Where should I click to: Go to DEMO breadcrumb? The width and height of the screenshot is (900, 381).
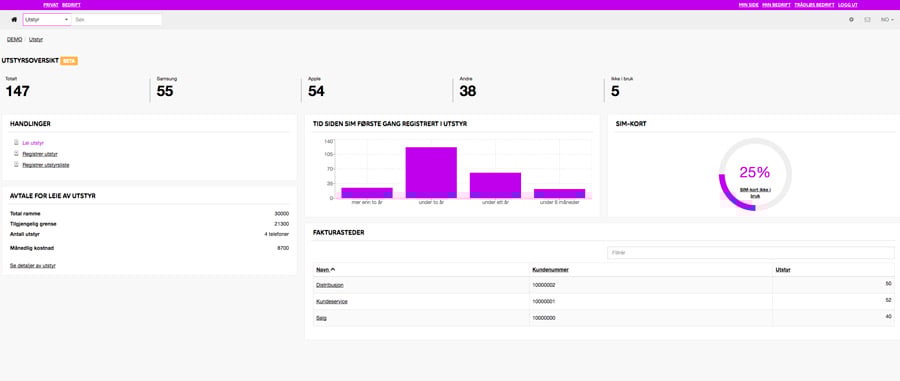pos(14,40)
